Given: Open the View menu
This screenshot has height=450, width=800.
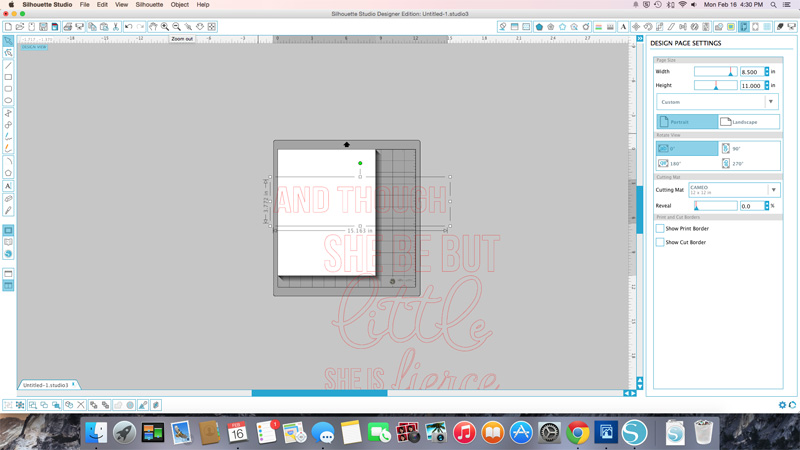Looking at the screenshot, I should (x=121, y=5).
